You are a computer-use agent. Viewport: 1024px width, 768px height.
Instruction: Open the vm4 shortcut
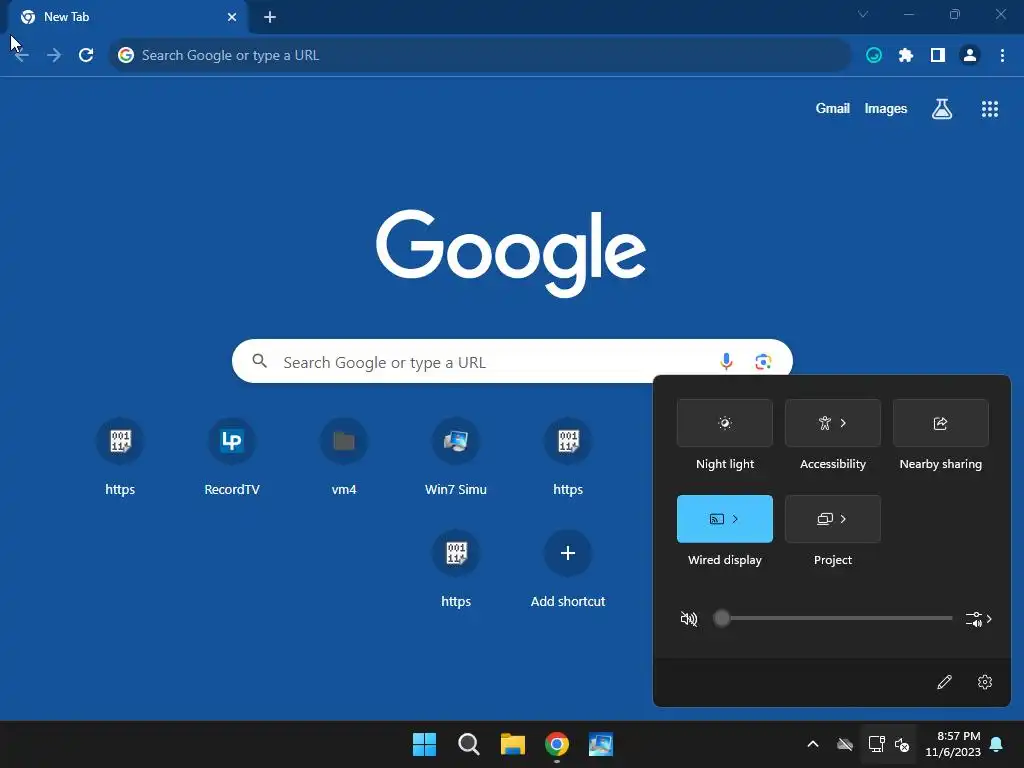344,457
